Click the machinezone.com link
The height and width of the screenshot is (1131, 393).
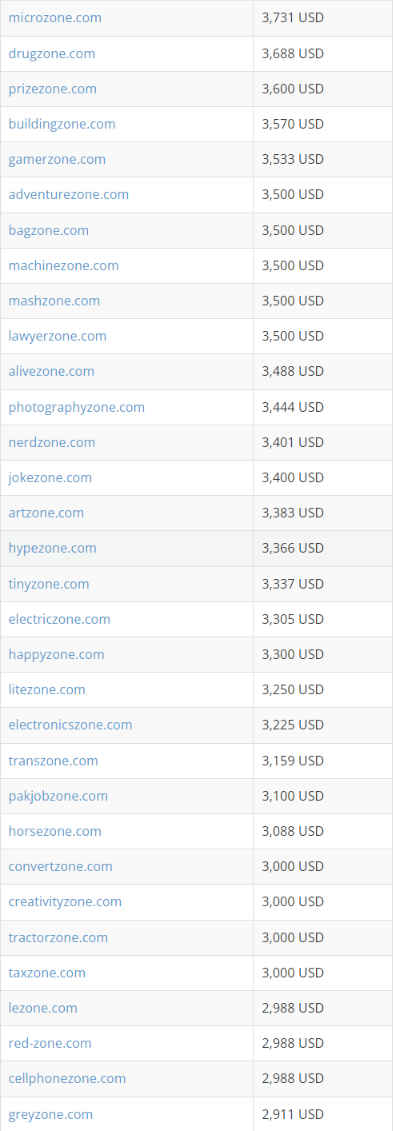tap(63, 265)
